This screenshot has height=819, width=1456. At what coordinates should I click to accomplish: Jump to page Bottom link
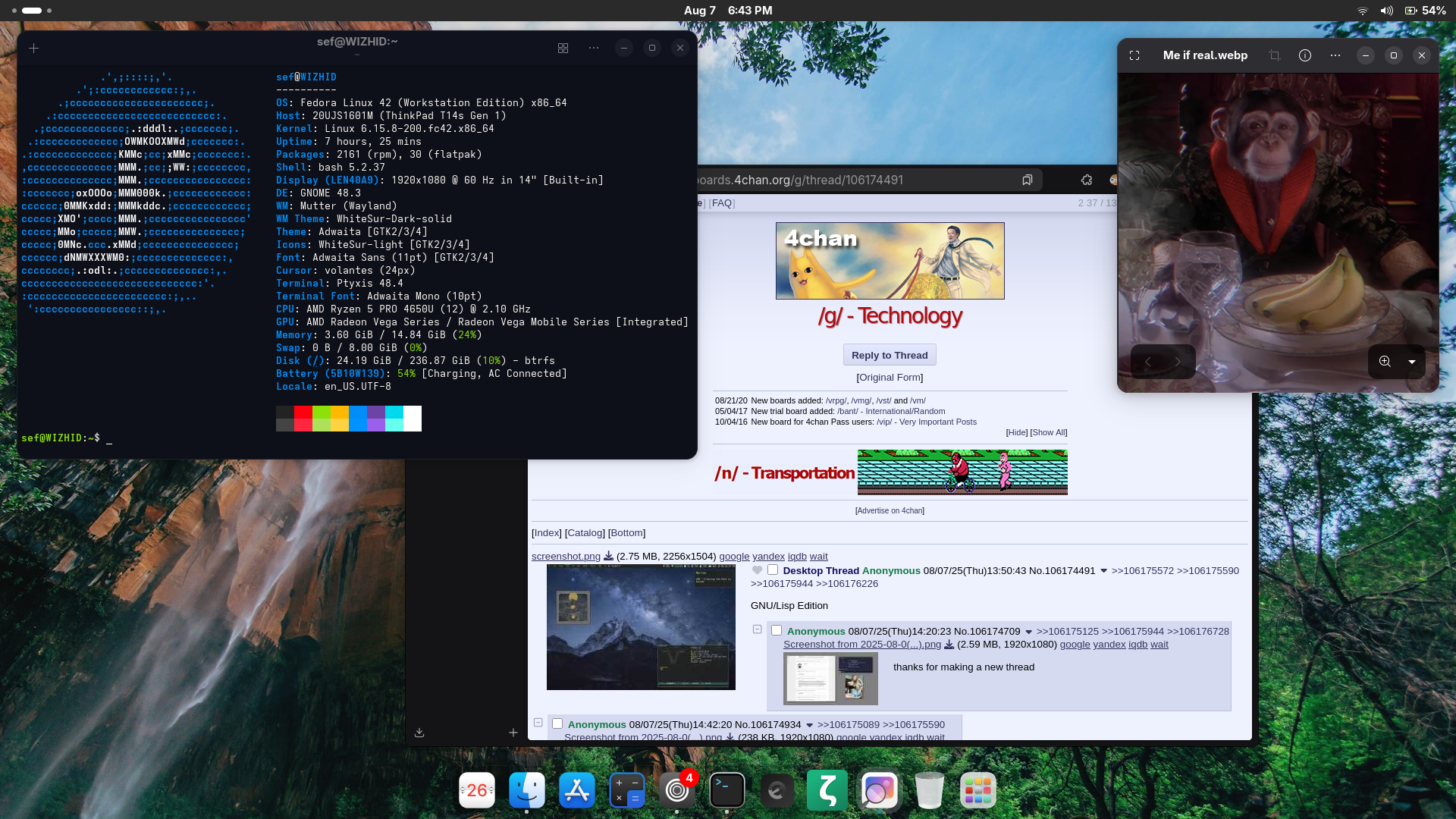coord(627,533)
